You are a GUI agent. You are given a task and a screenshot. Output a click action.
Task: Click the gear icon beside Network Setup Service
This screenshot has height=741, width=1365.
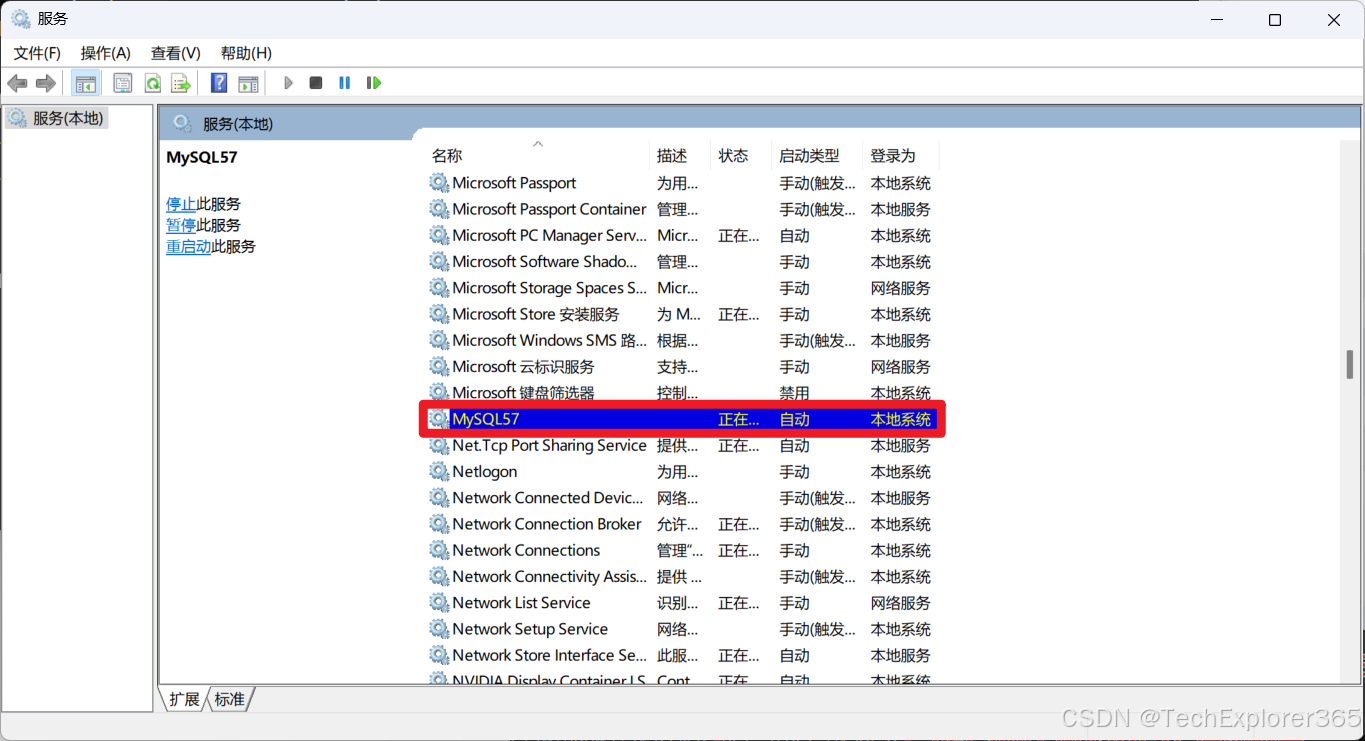[x=439, y=629]
